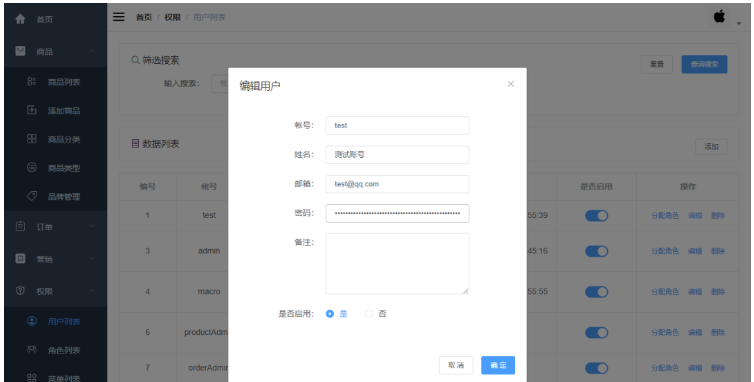Screen dimensions: 754x382
Task: Click the 角色列表 people icon
Action: pos(32,350)
